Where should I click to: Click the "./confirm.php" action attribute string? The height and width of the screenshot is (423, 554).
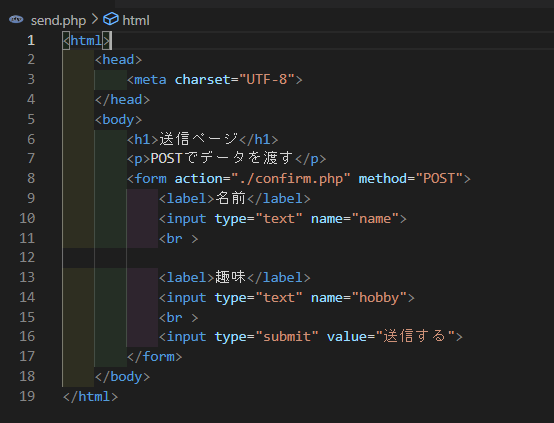point(290,179)
